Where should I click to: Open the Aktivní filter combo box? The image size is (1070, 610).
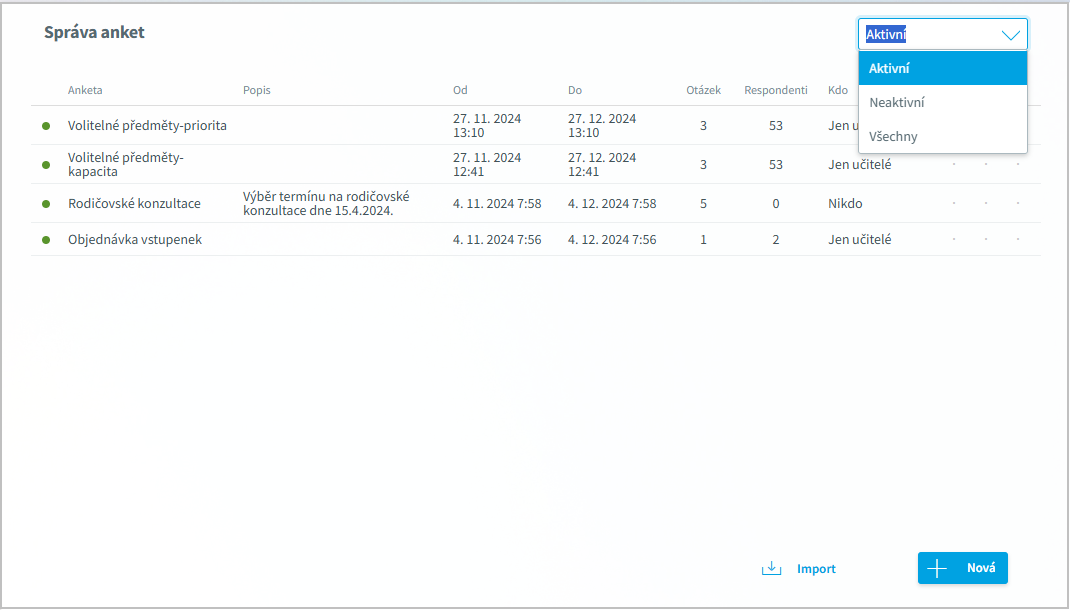tap(942, 34)
